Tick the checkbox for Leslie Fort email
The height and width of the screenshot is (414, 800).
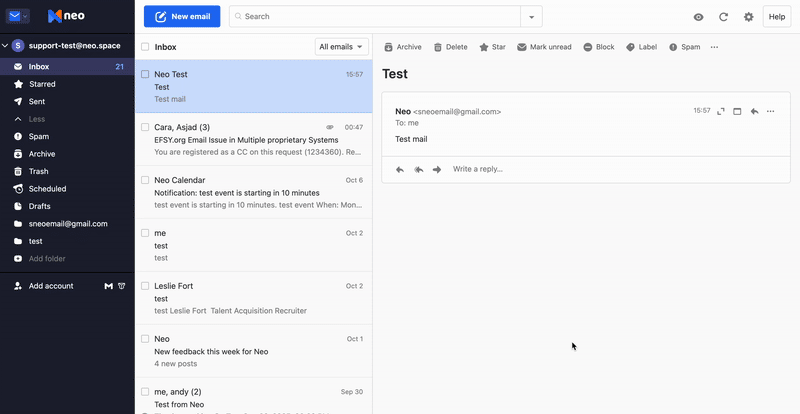coord(145,286)
